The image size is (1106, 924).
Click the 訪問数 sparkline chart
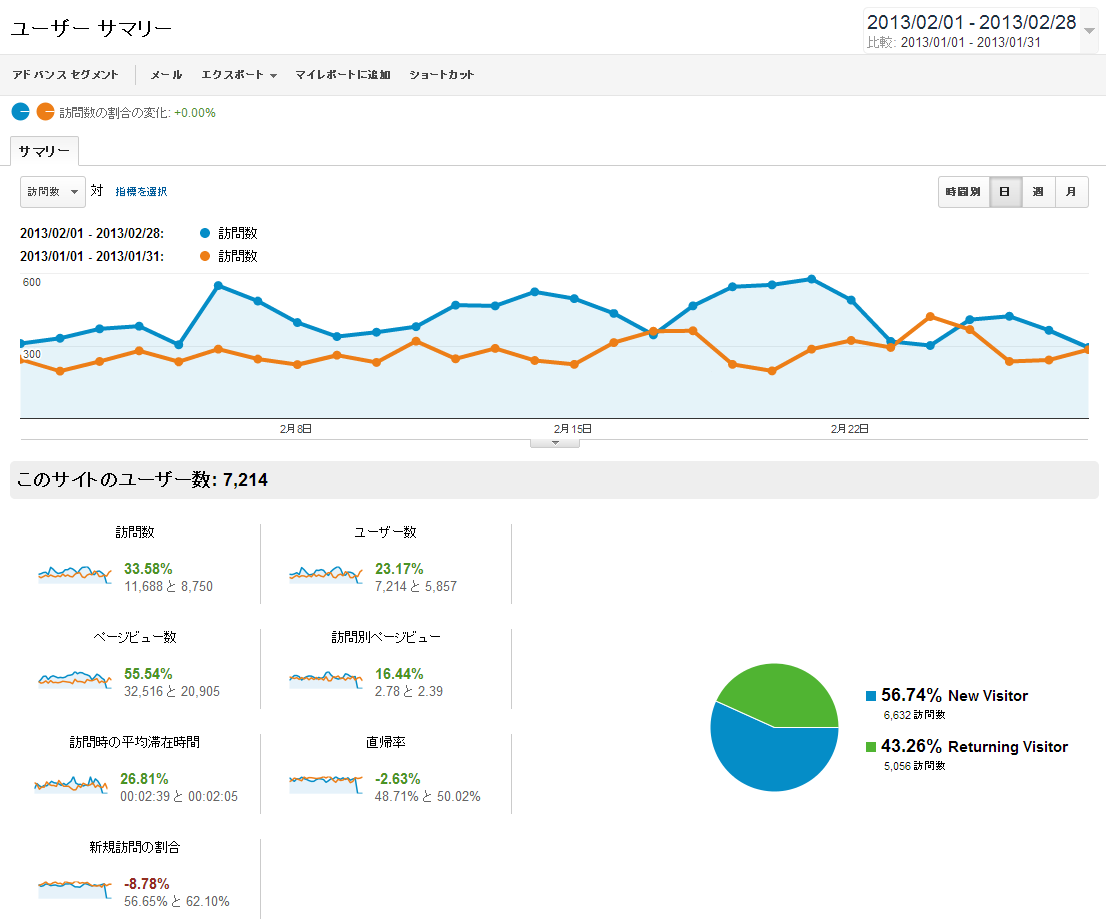[x=73, y=574]
